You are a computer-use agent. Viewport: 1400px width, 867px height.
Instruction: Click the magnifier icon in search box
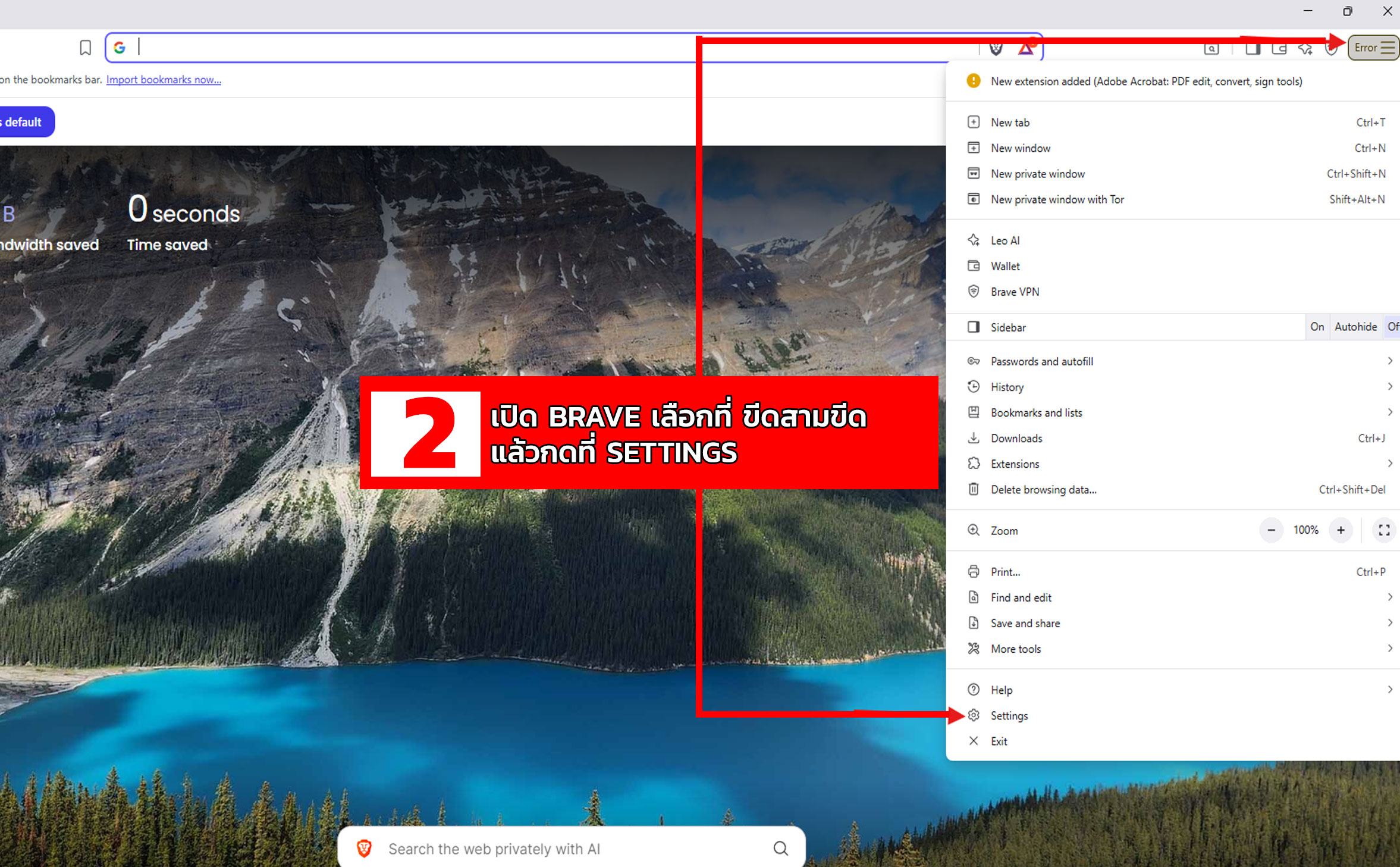tap(781, 849)
